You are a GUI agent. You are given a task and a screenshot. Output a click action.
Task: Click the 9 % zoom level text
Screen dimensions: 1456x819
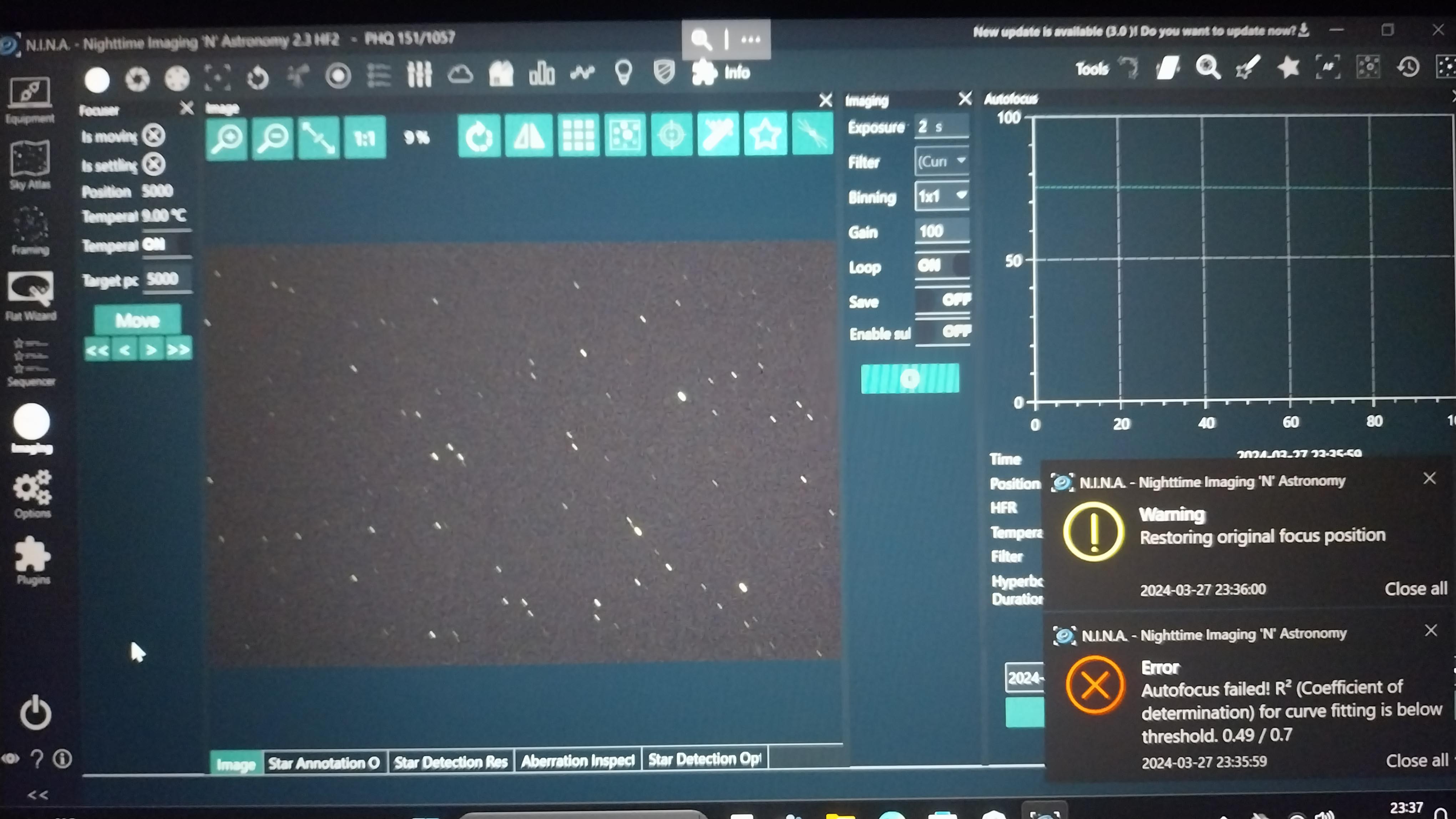[x=416, y=137]
